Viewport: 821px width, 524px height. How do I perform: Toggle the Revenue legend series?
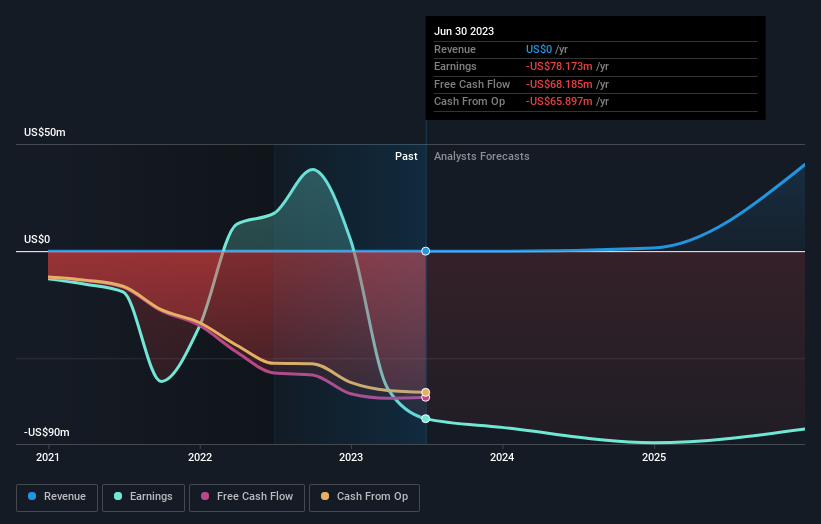point(57,497)
